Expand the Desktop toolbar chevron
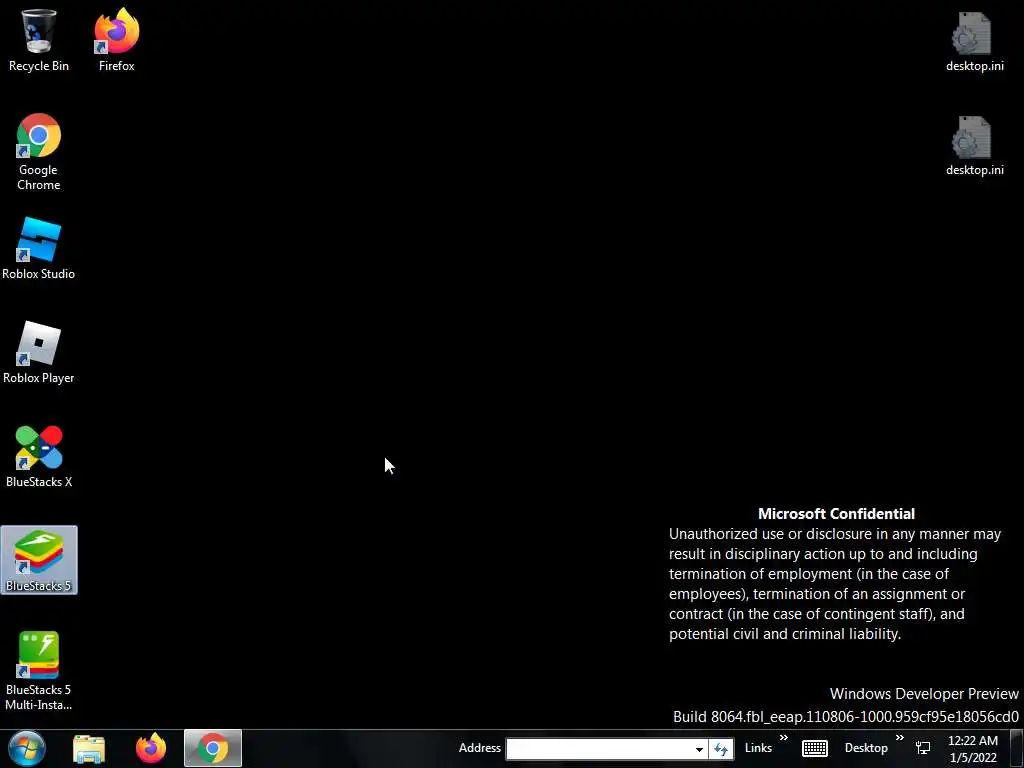 (900, 738)
